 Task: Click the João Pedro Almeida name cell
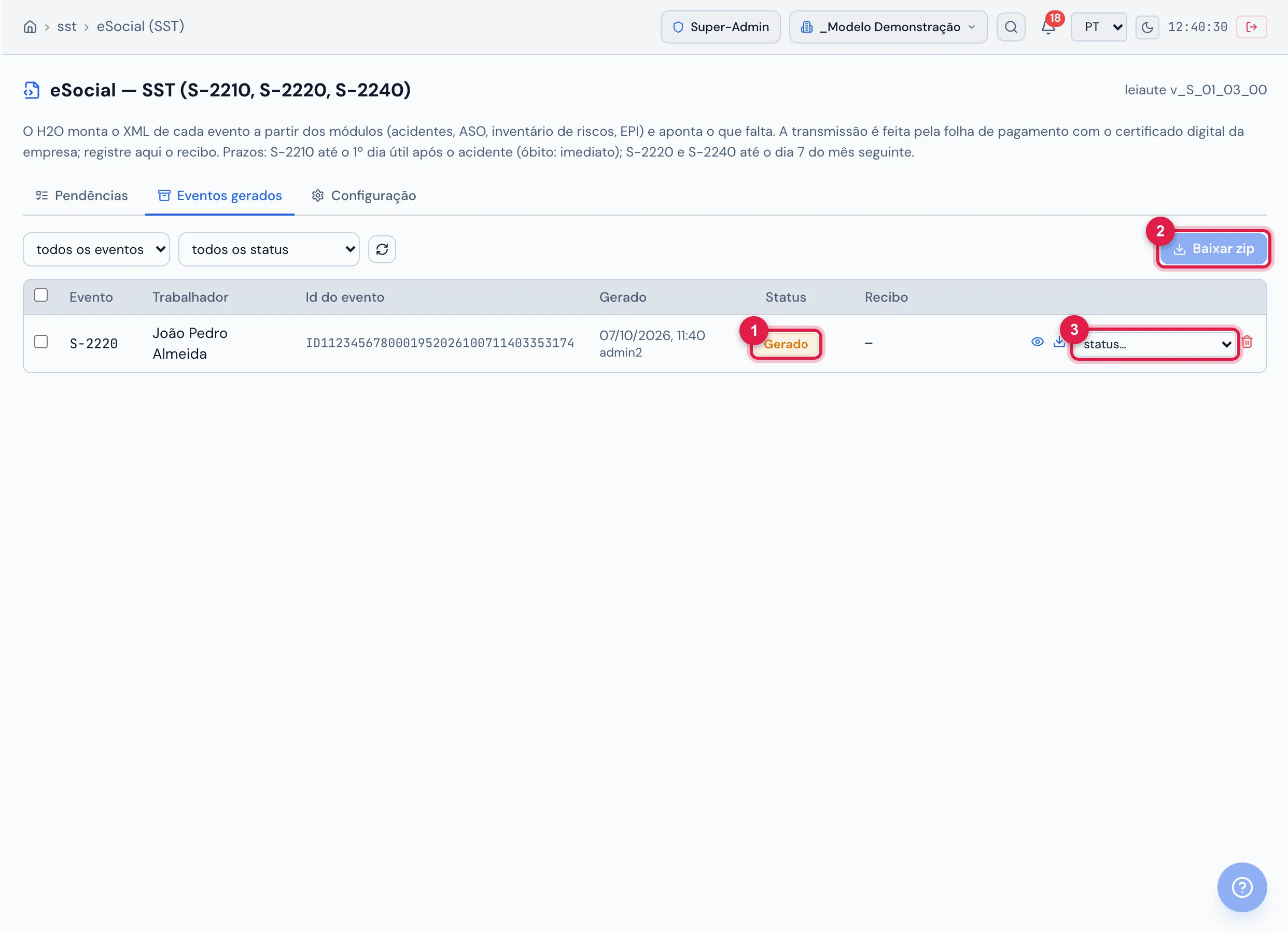190,344
